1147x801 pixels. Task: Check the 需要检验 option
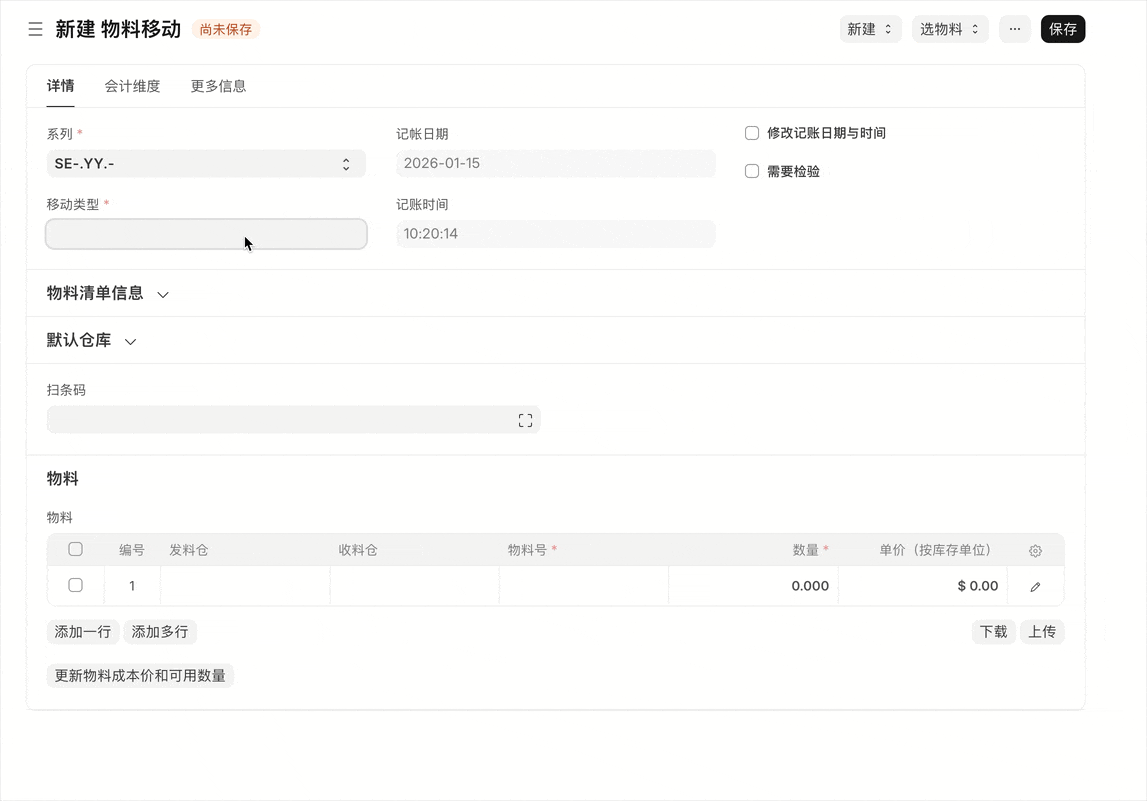751,171
